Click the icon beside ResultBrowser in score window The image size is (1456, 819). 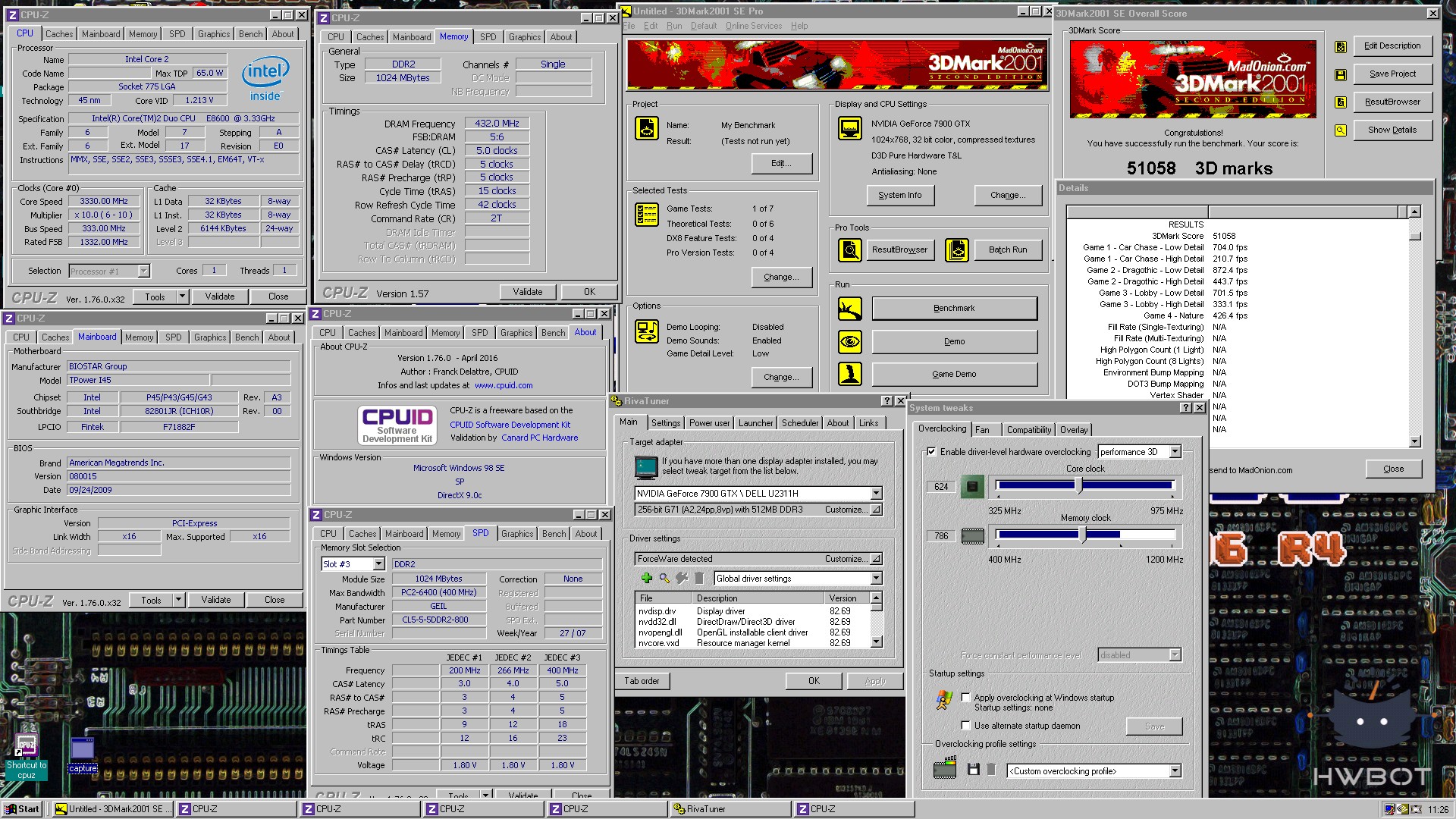click(1340, 102)
